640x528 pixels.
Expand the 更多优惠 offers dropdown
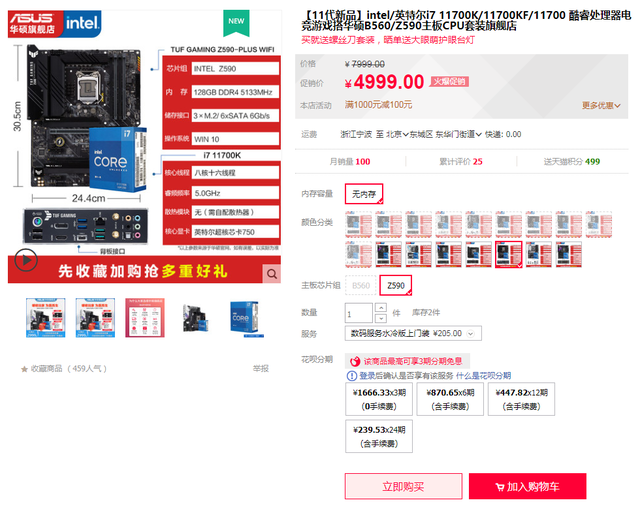pos(601,106)
